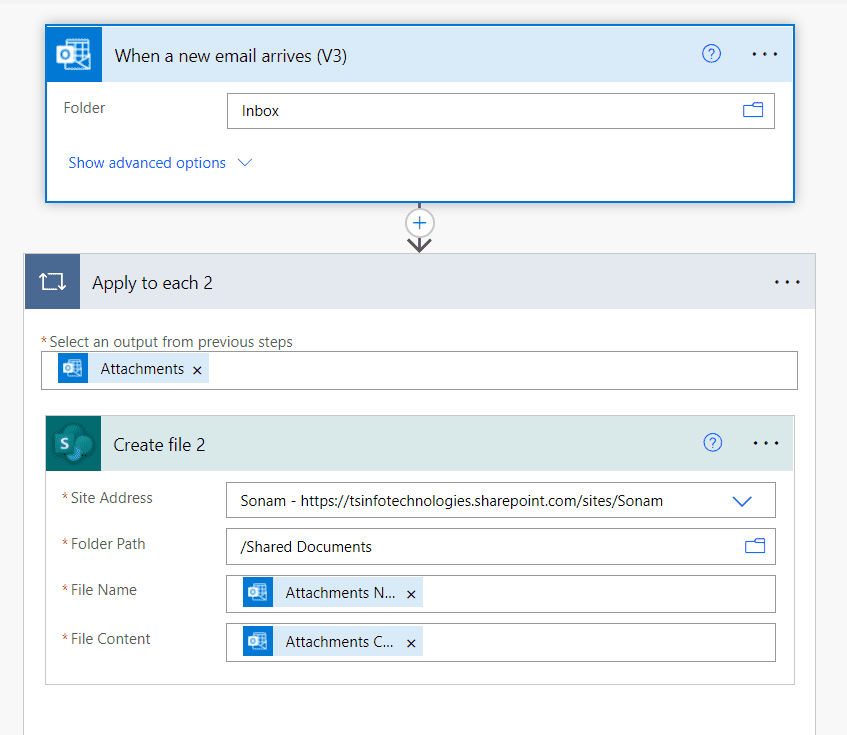Open the Site Address dropdown arrow
Screen dimensions: 847x735
click(x=742, y=501)
